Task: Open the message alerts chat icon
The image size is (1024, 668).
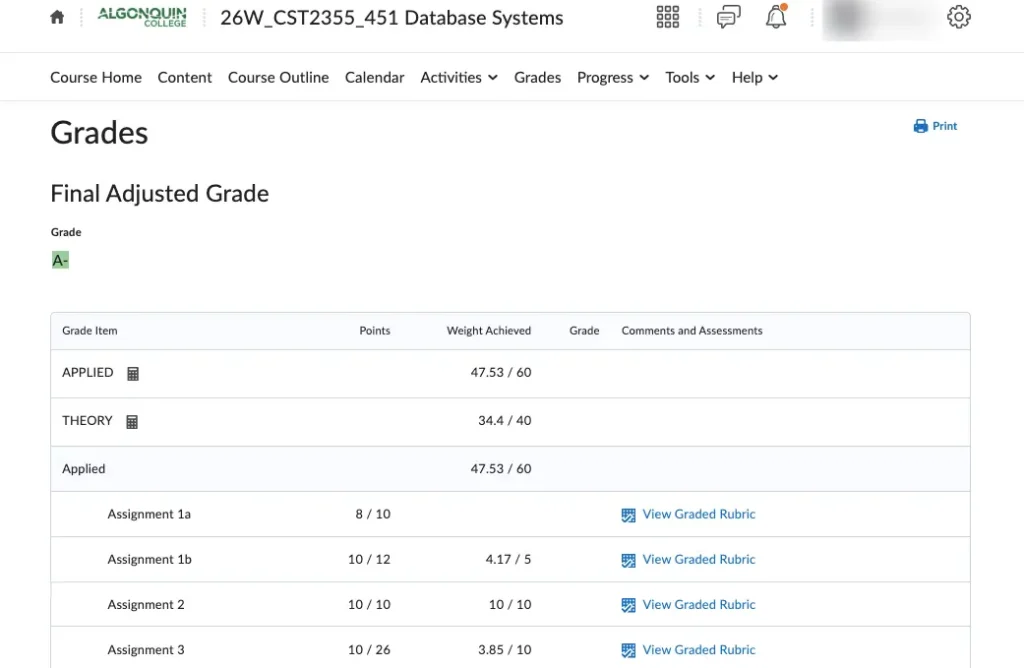Action: pos(728,17)
